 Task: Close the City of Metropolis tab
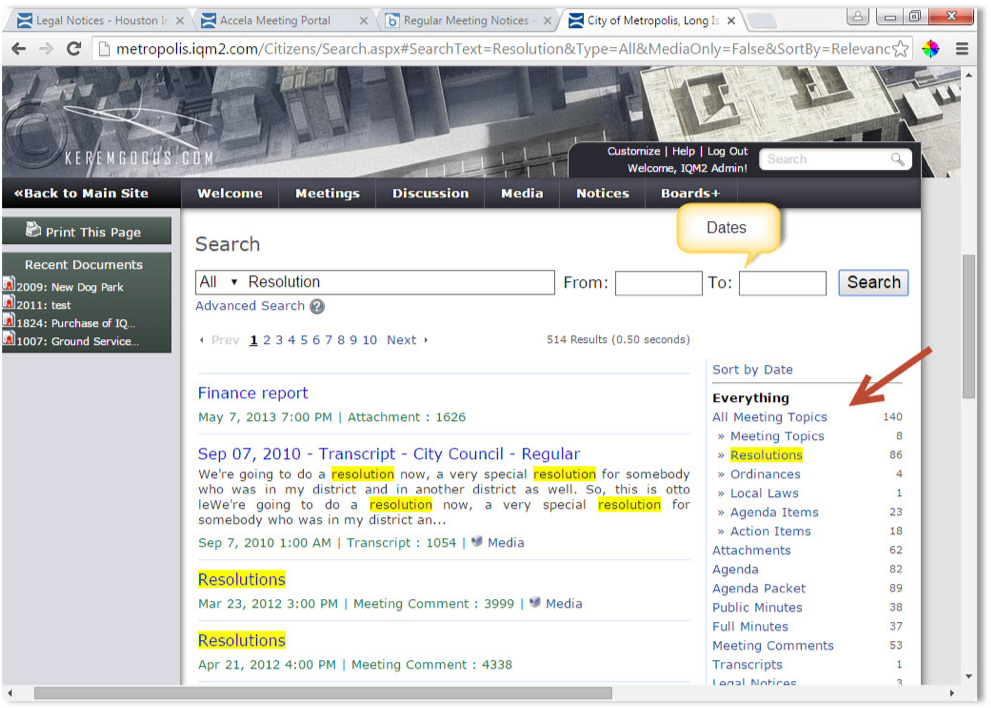731,21
